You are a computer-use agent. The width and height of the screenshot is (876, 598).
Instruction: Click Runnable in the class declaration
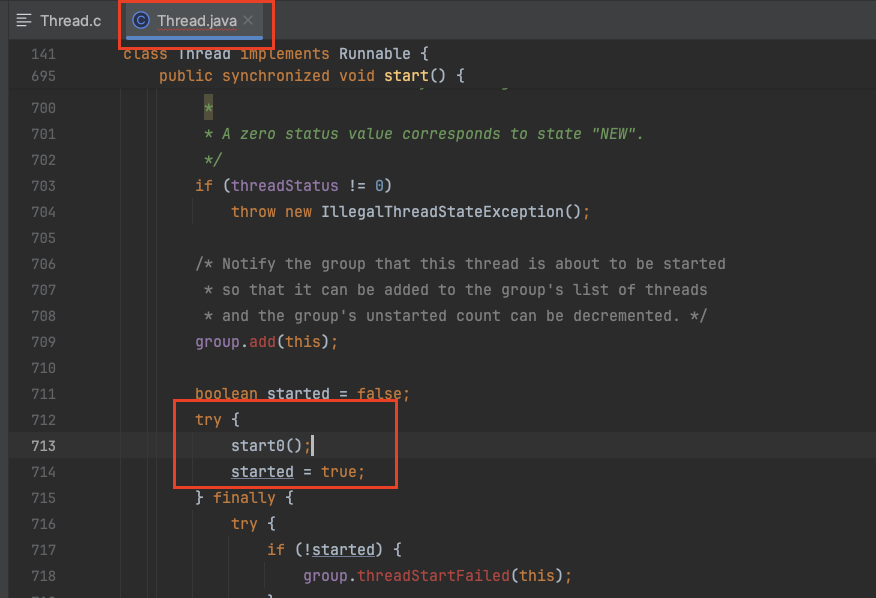click(x=375, y=53)
